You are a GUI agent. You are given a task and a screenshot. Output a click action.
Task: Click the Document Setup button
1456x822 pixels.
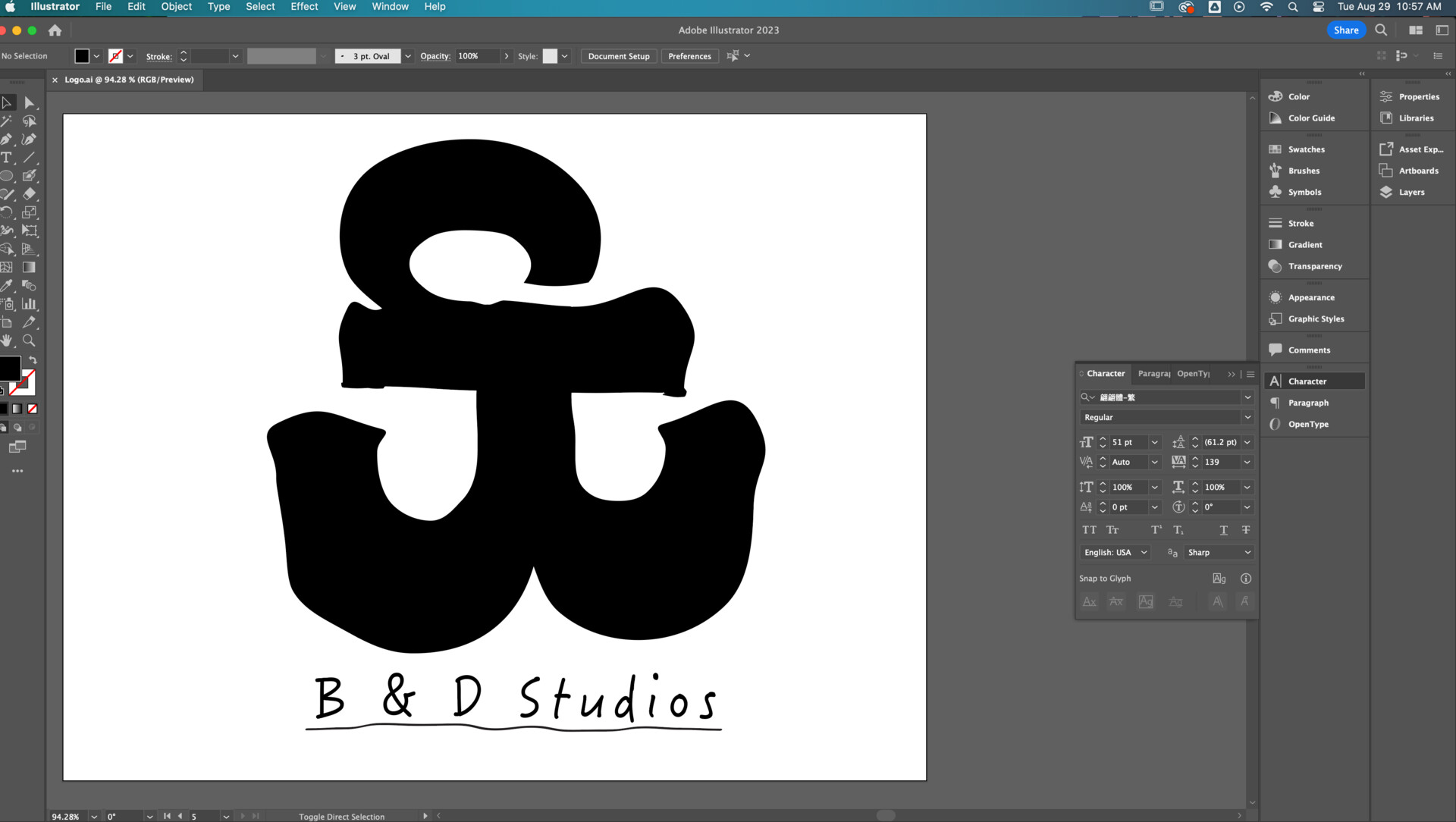coord(618,55)
